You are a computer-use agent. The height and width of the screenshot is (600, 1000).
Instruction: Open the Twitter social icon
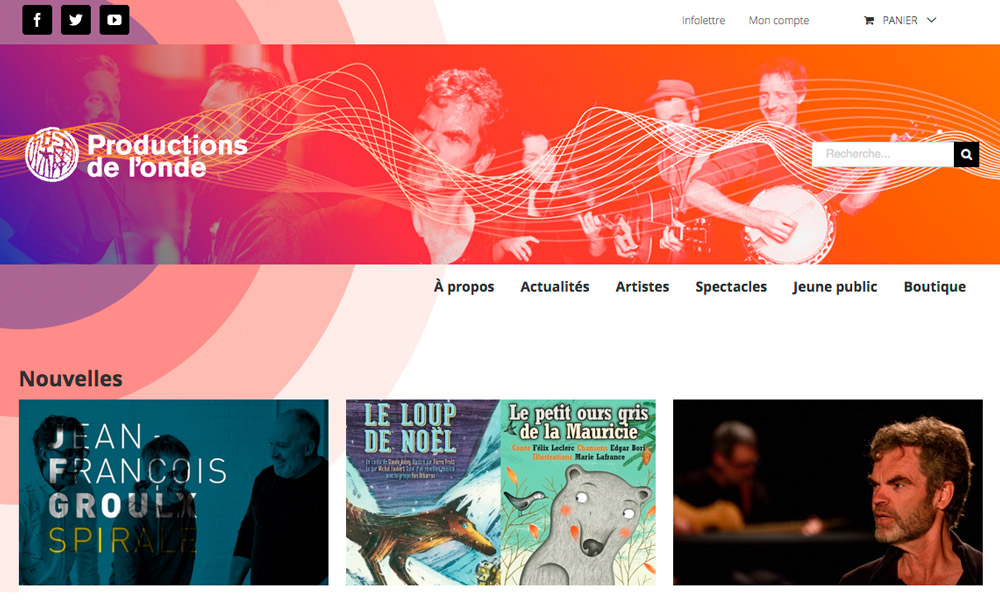pyautogui.click(x=76, y=20)
